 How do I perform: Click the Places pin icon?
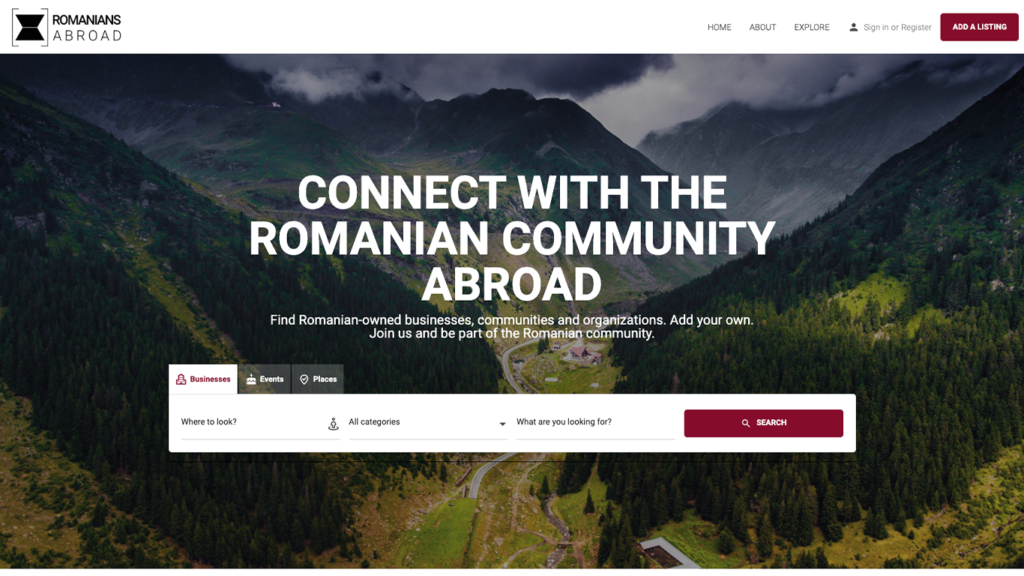point(304,379)
